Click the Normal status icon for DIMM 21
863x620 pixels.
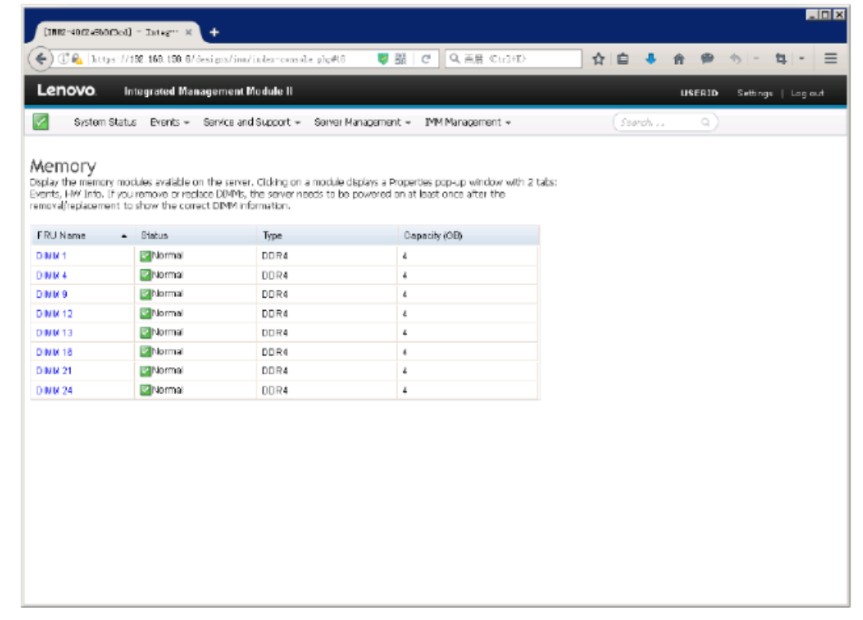145,371
